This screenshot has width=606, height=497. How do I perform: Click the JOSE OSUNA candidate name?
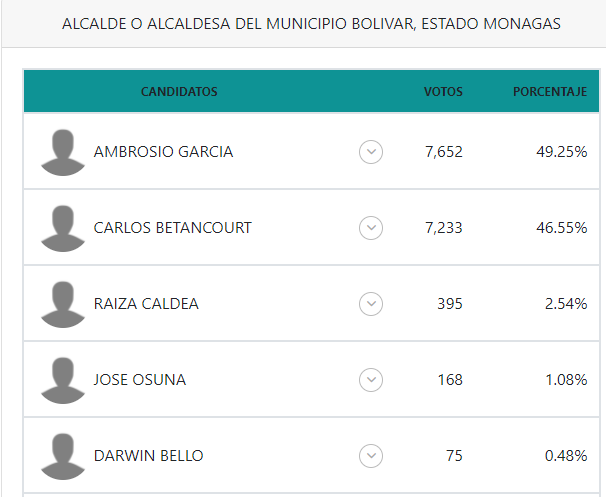(140, 380)
